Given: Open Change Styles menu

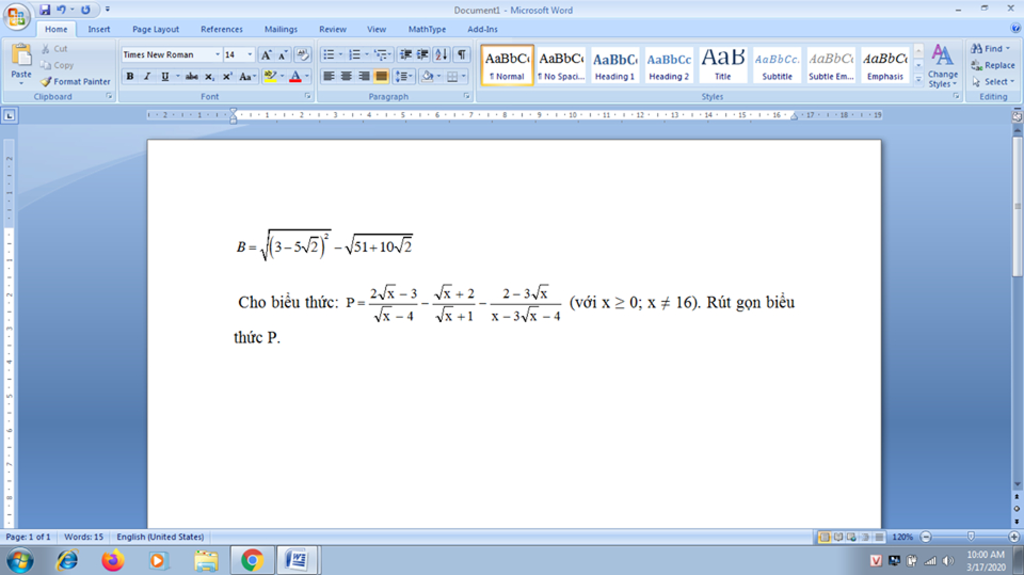Looking at the screenshot, I should coord(942,66).
